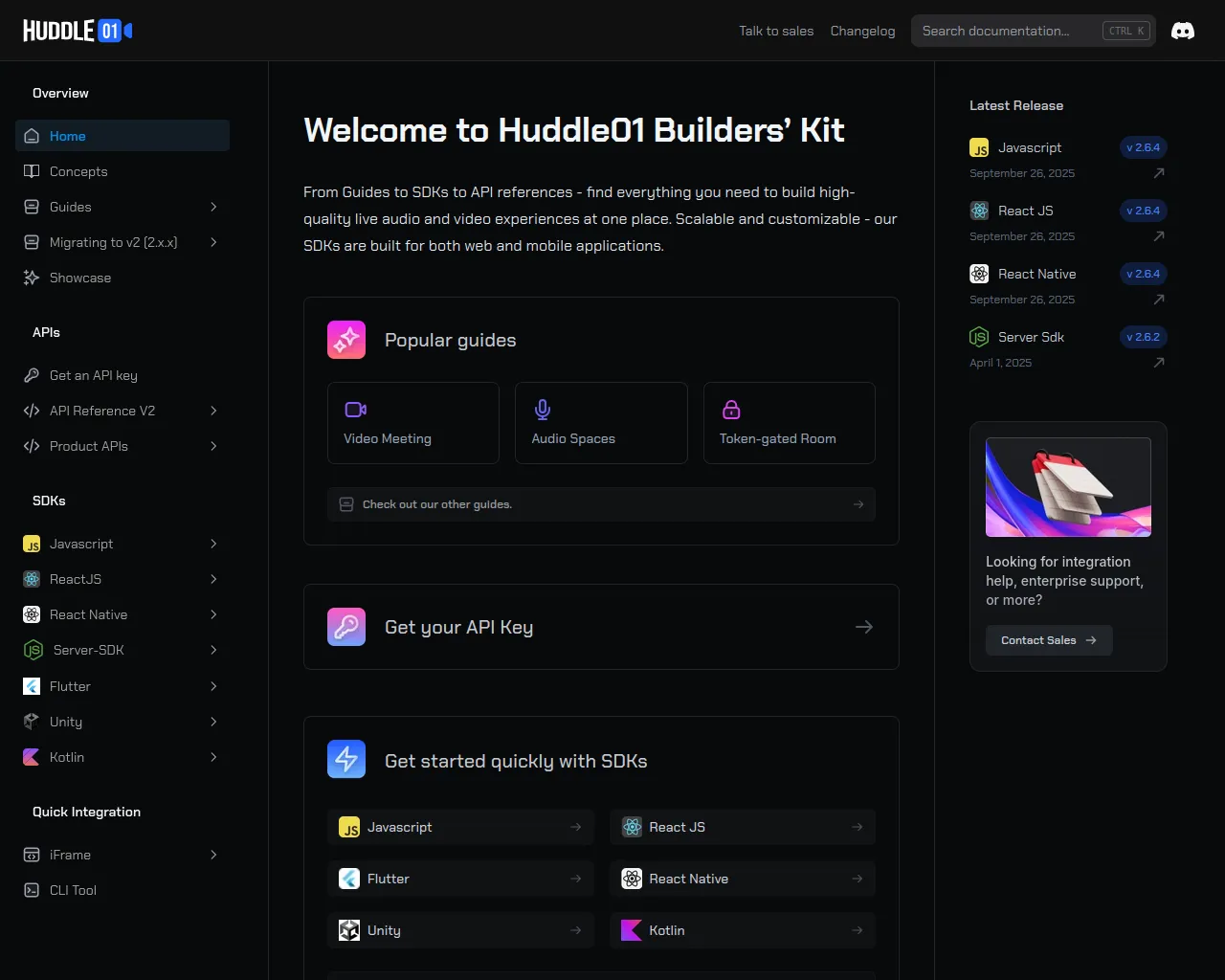Screen dimensions: 1225x980
Task: Click the Contact Sales button
Action: [1049, 640]
